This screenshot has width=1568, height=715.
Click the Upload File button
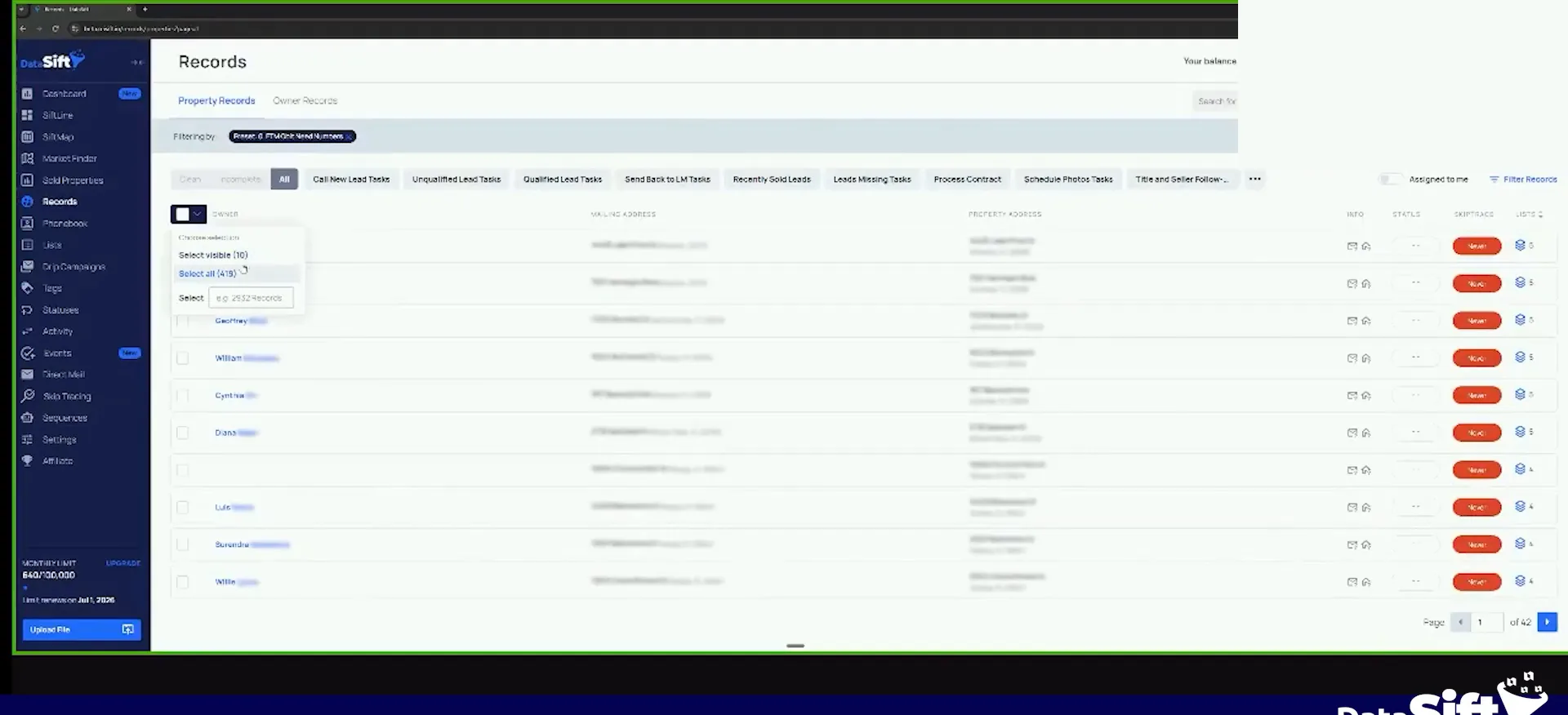pos(82,629)
